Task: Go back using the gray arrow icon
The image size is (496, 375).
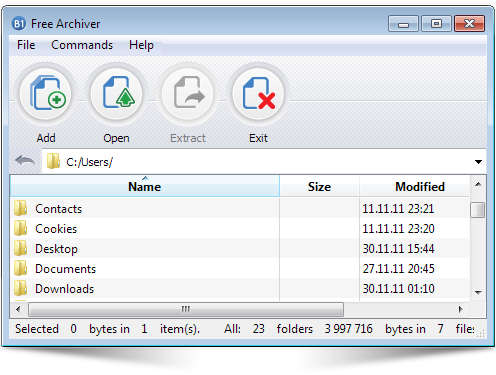Action: click(25, 161)
